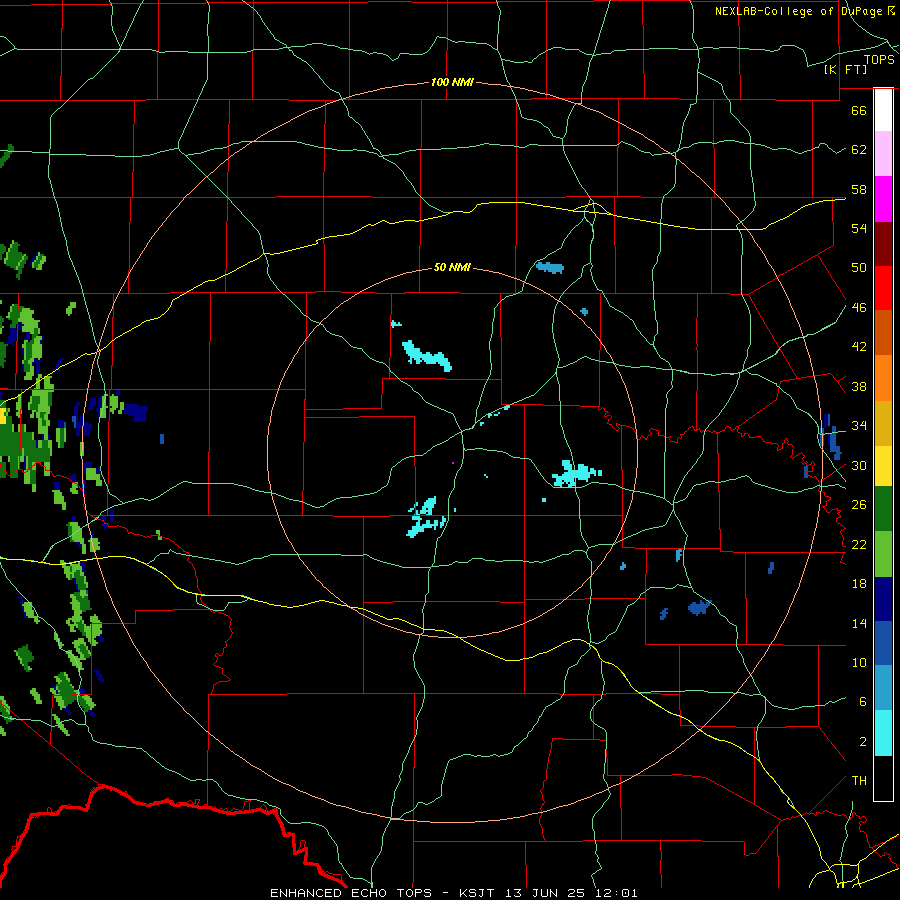Click the magenta legend swatch
This screenshot has height=900, width=900.
883,199
